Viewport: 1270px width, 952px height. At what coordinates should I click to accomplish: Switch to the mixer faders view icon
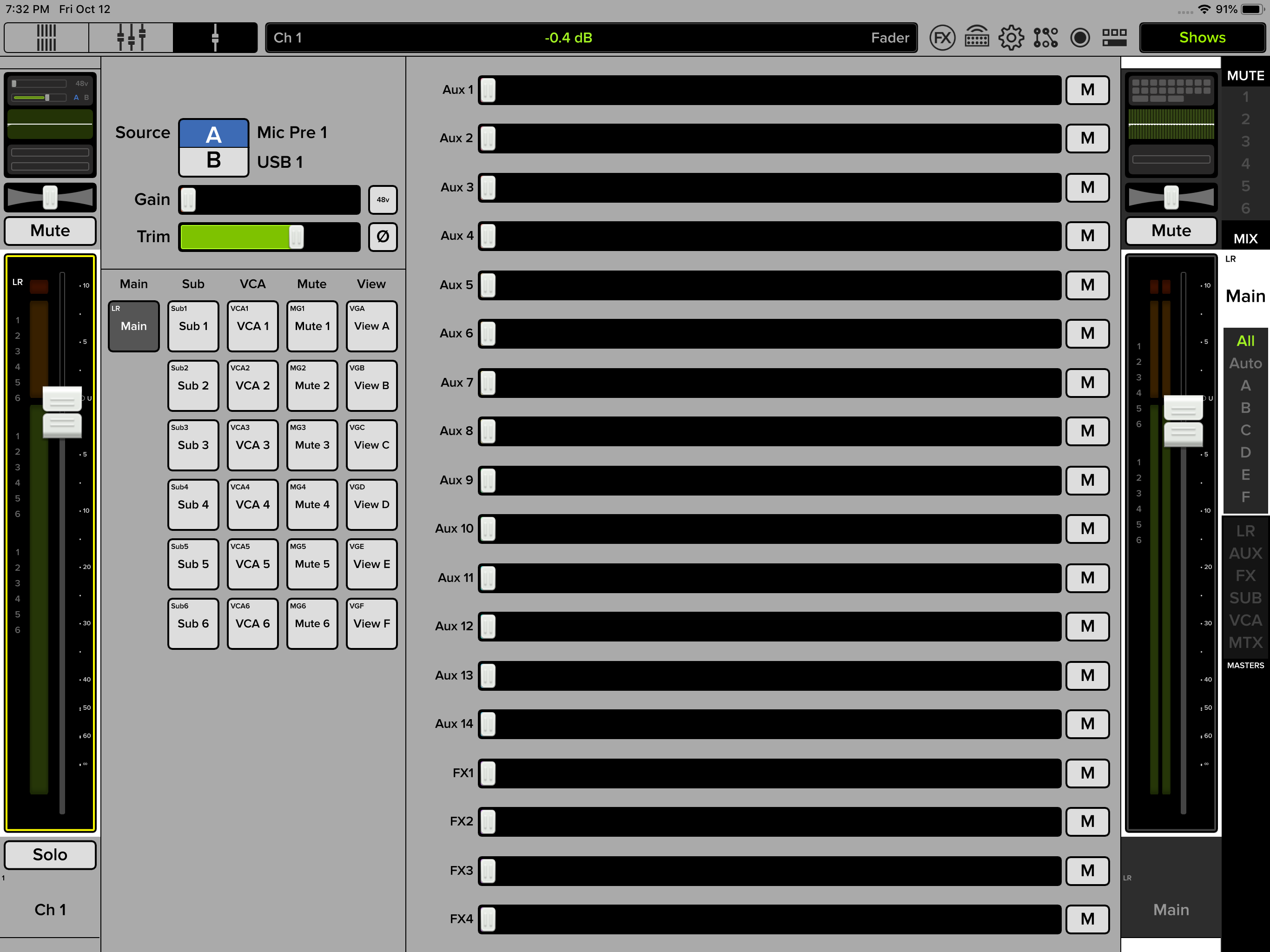(x=131, y=38)
